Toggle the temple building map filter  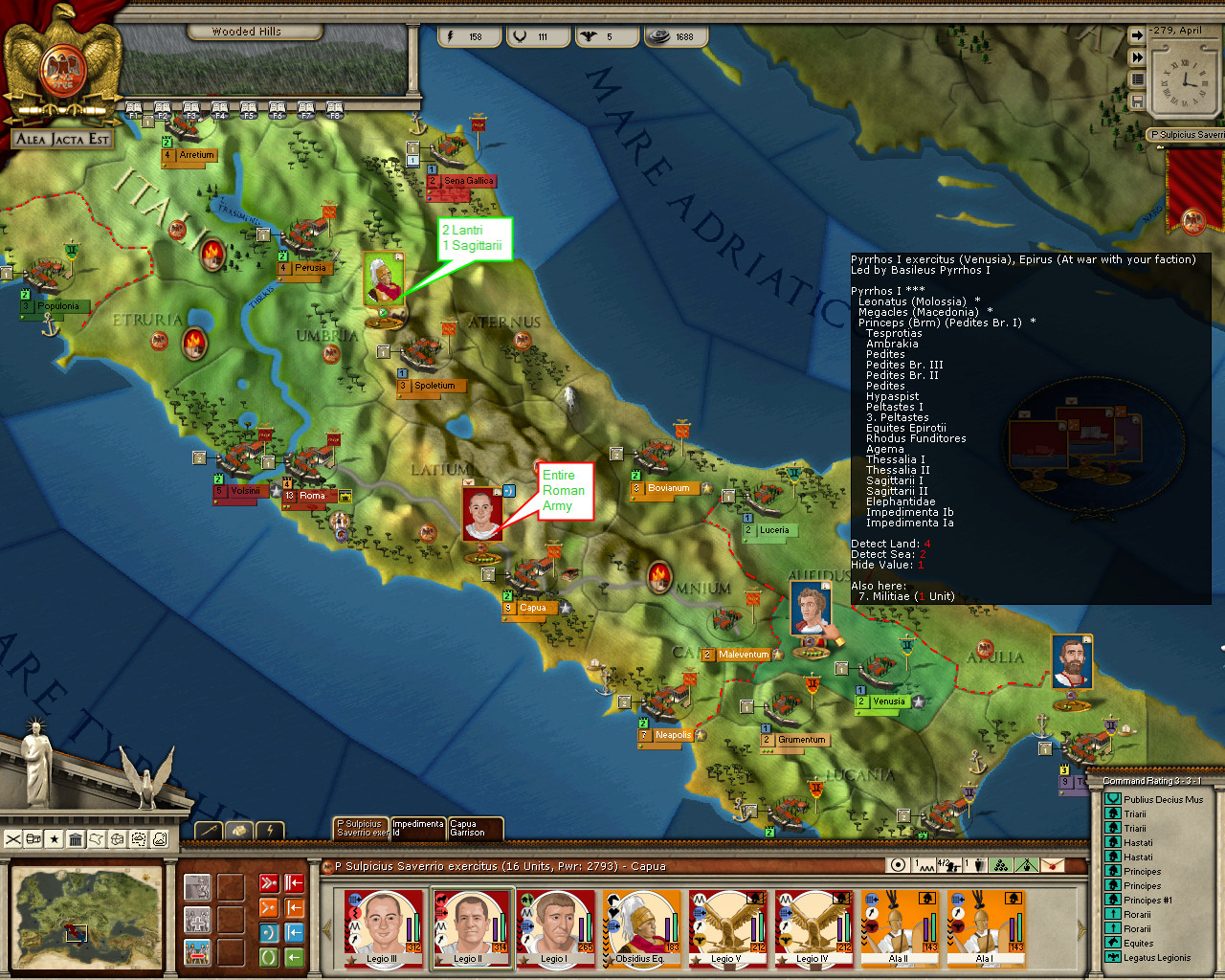pyautogui.click(x=76, y=839)
